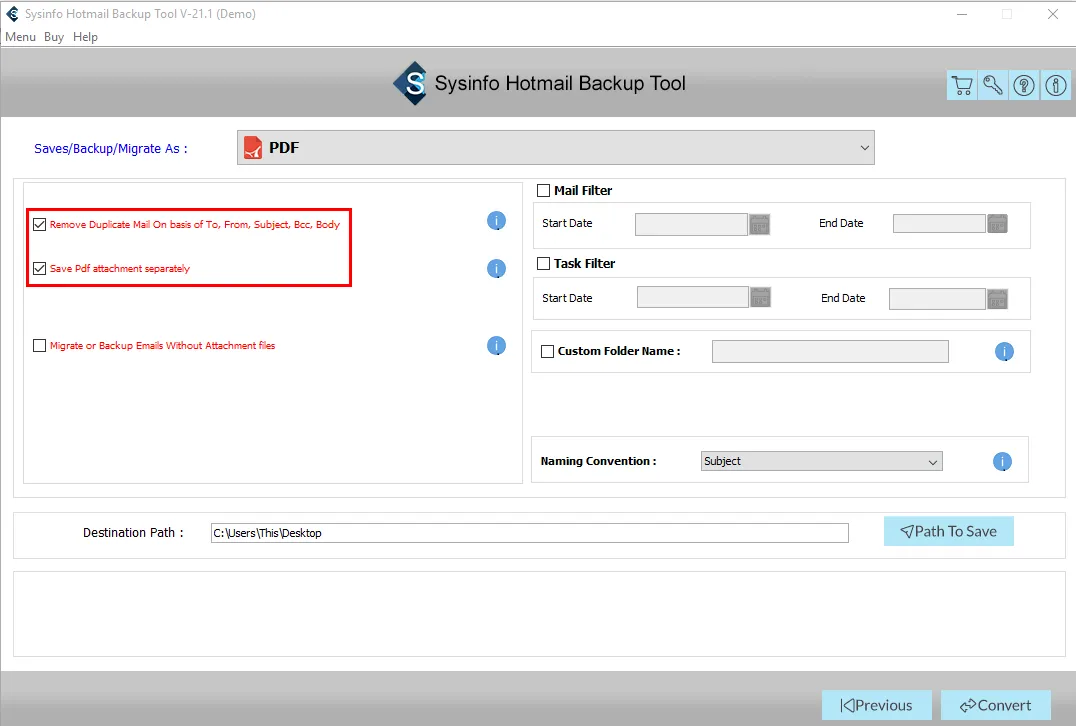Show info for Migrate Without Attachment files
This screenshot has height=726, width=1076.
(x=496, y=346)
